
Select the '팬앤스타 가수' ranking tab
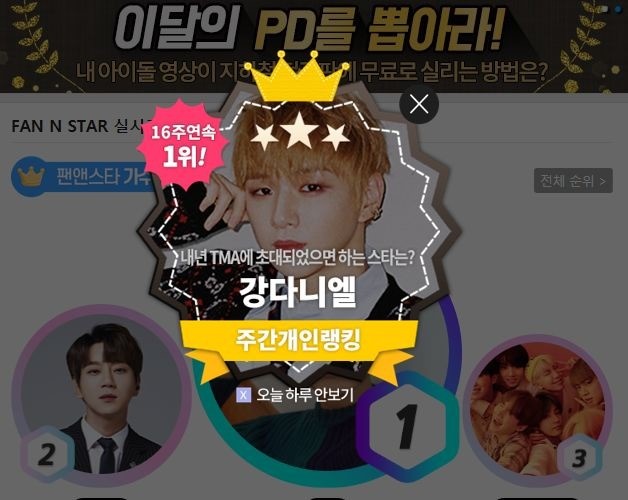pos(84,176)
